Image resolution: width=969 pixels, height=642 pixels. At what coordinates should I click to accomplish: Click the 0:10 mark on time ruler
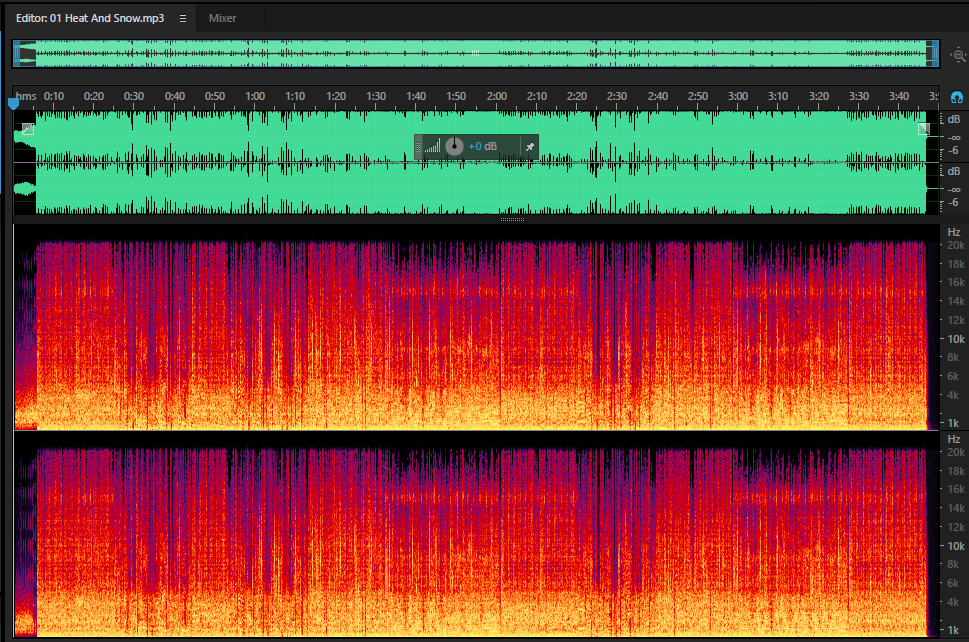click(x=54, y=96)
